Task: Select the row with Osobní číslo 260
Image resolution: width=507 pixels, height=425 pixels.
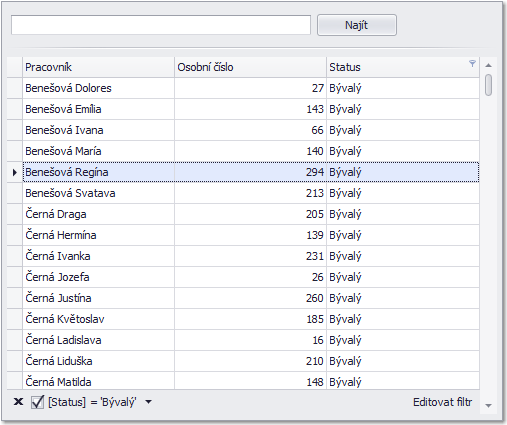Action: pos(251,298)
